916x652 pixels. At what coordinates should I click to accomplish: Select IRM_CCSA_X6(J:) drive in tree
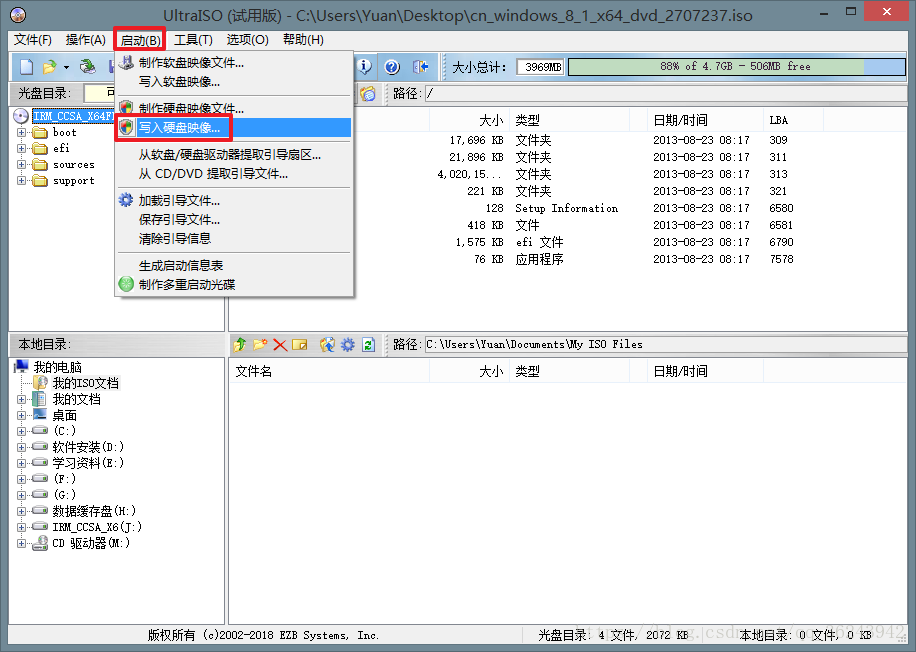pyautogui.click(x=97, y=527)
